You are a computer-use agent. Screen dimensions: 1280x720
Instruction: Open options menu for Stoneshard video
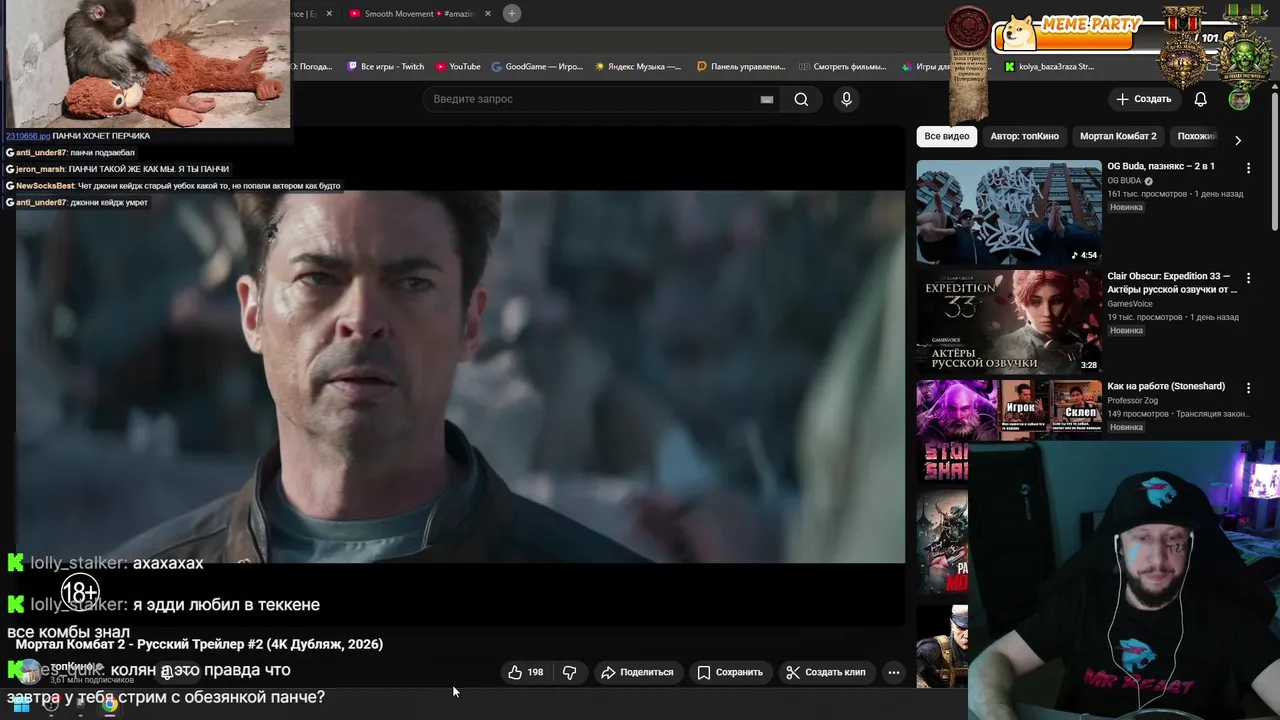click(1248, 387)
